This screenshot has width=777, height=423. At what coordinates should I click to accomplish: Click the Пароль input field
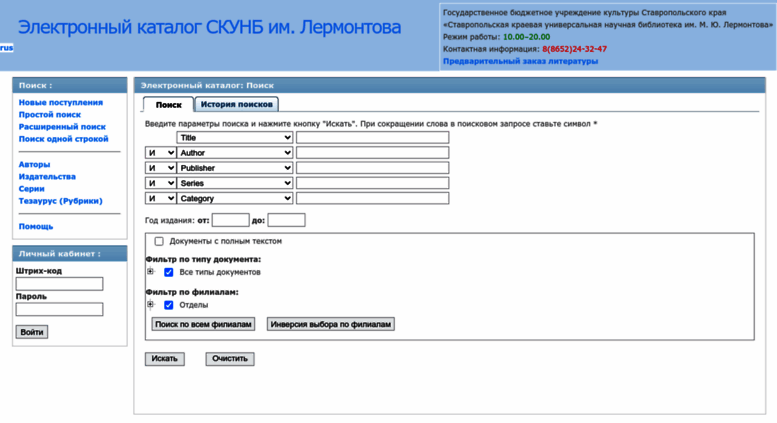[59, 309]
